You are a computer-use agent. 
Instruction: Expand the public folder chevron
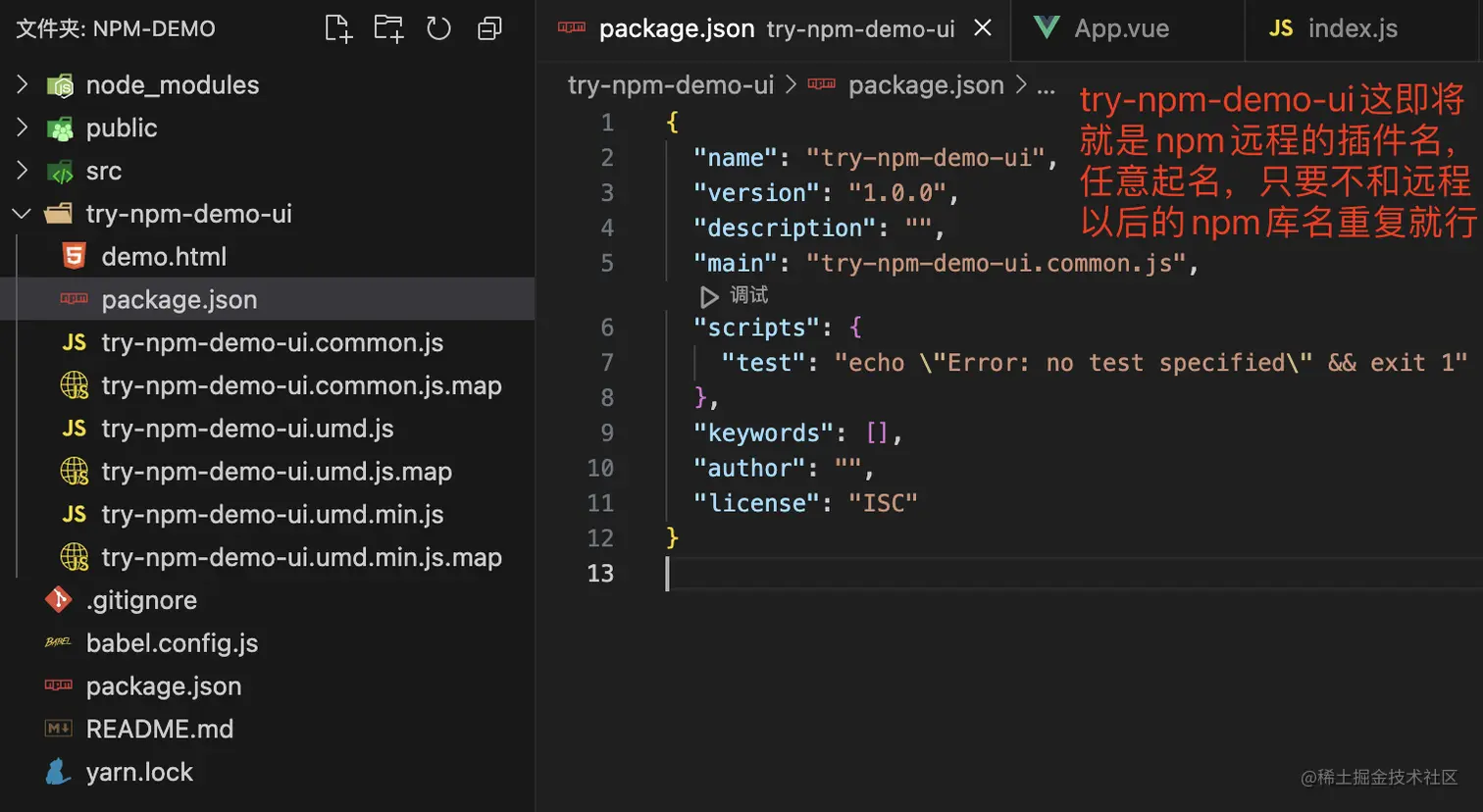22,128
